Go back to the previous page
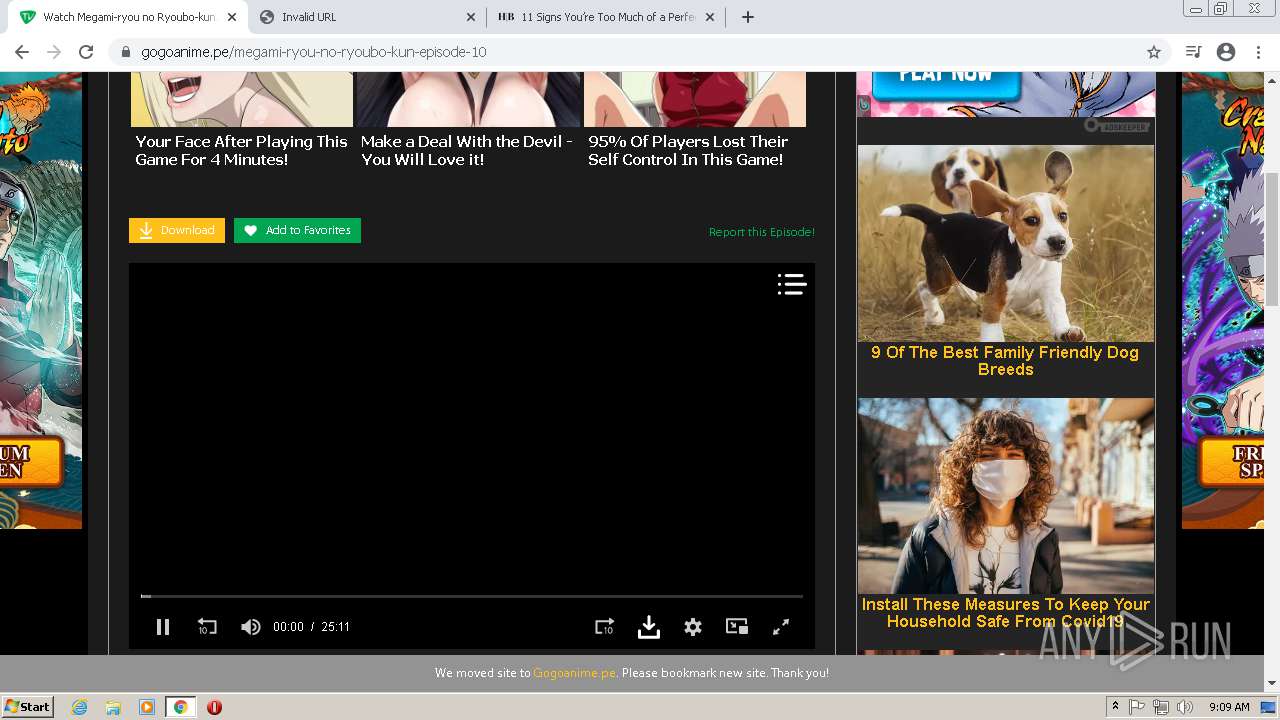The width and height of the screenshot is (1280, 720). point(22,52)
